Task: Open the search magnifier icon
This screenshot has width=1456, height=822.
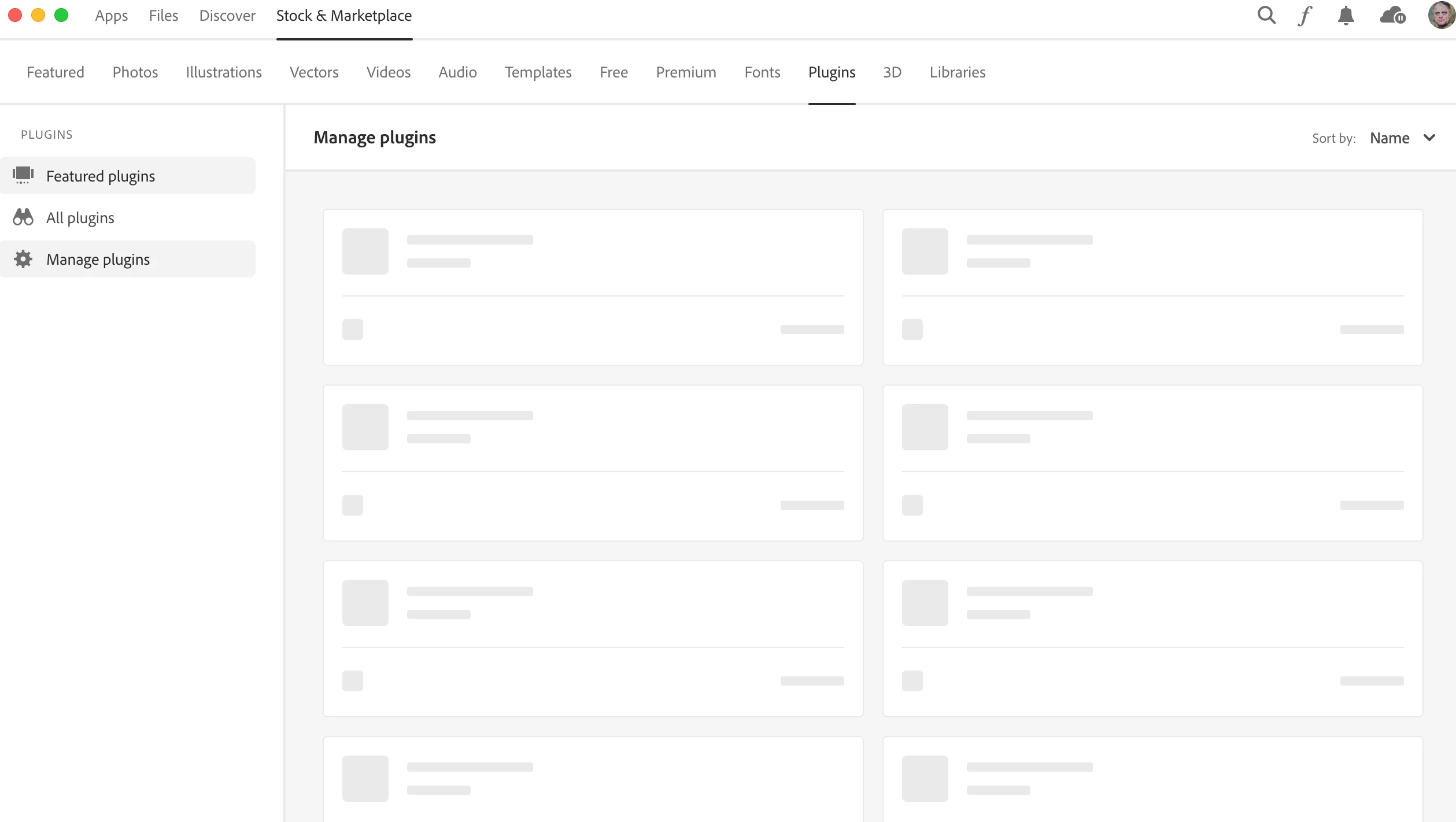Action: tap(1266, 16)
